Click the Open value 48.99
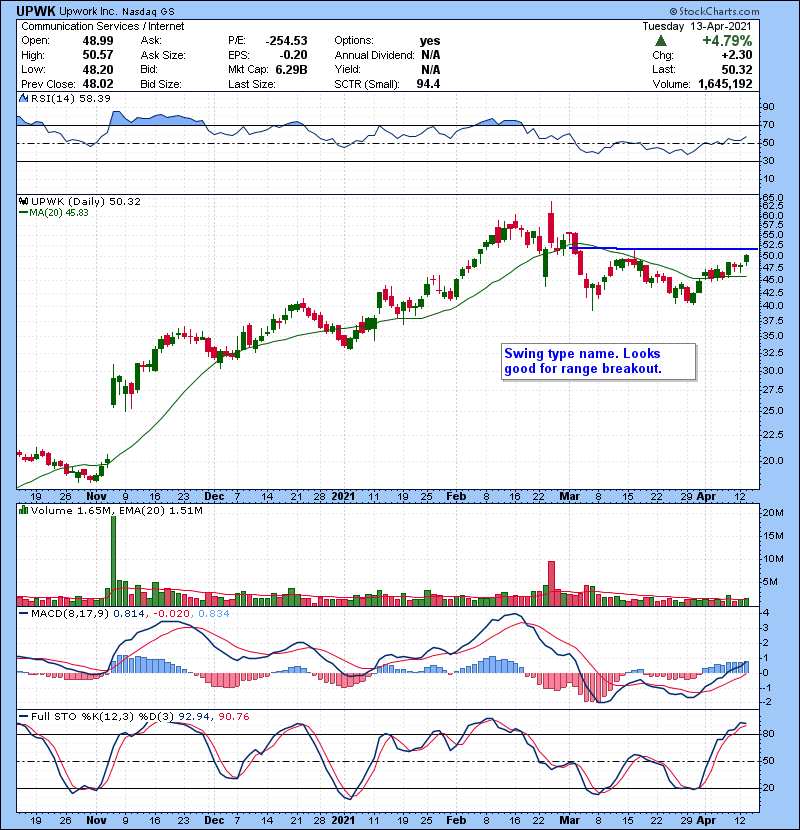The height and width of the screenshot is (830, 800). click(98, 41)
